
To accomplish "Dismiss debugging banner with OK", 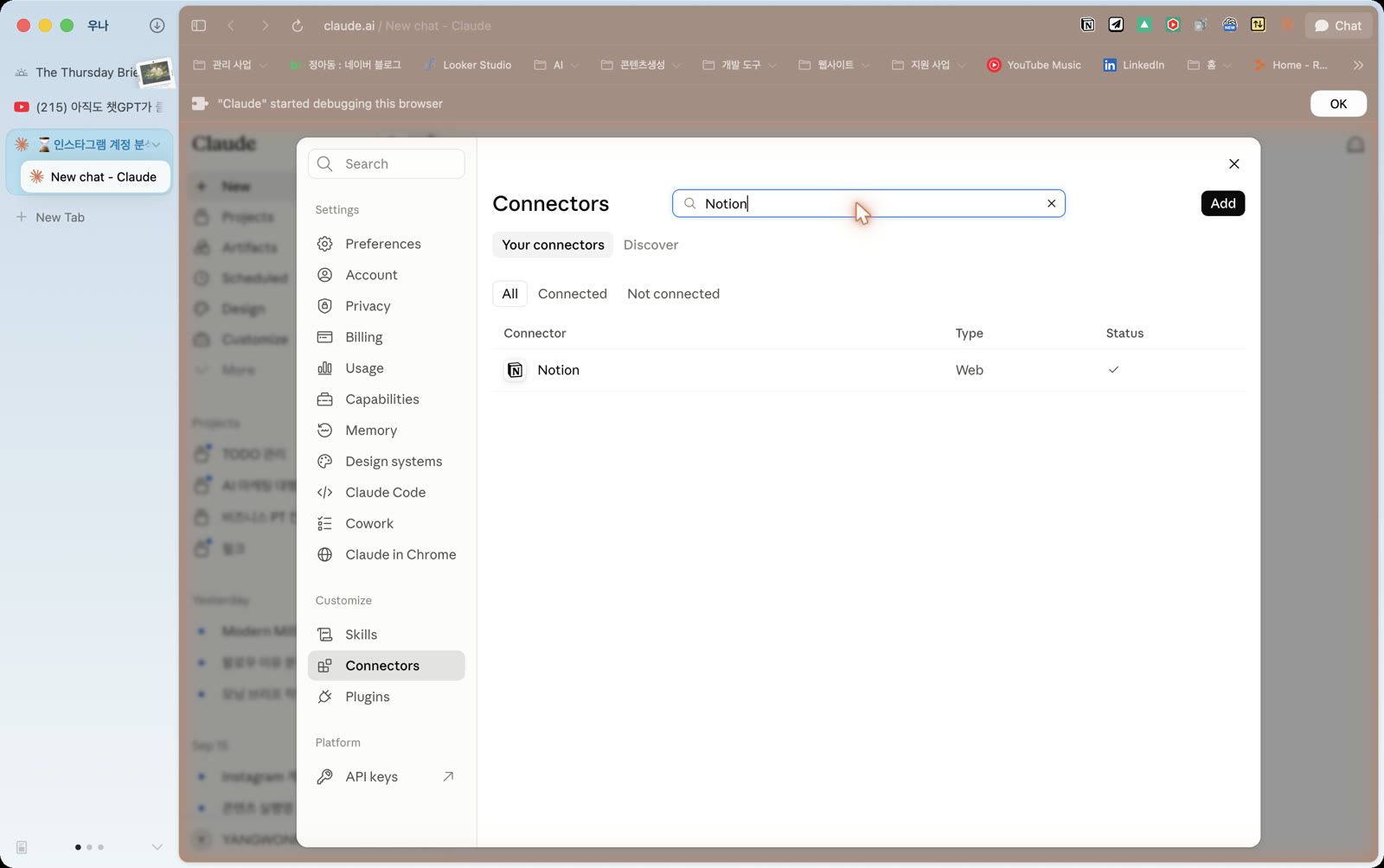I will 1338,104.
